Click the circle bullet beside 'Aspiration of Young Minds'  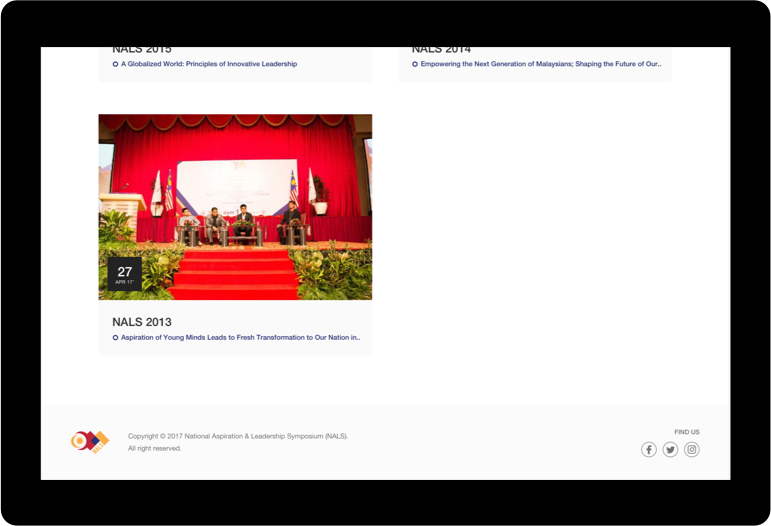(116, 338)
